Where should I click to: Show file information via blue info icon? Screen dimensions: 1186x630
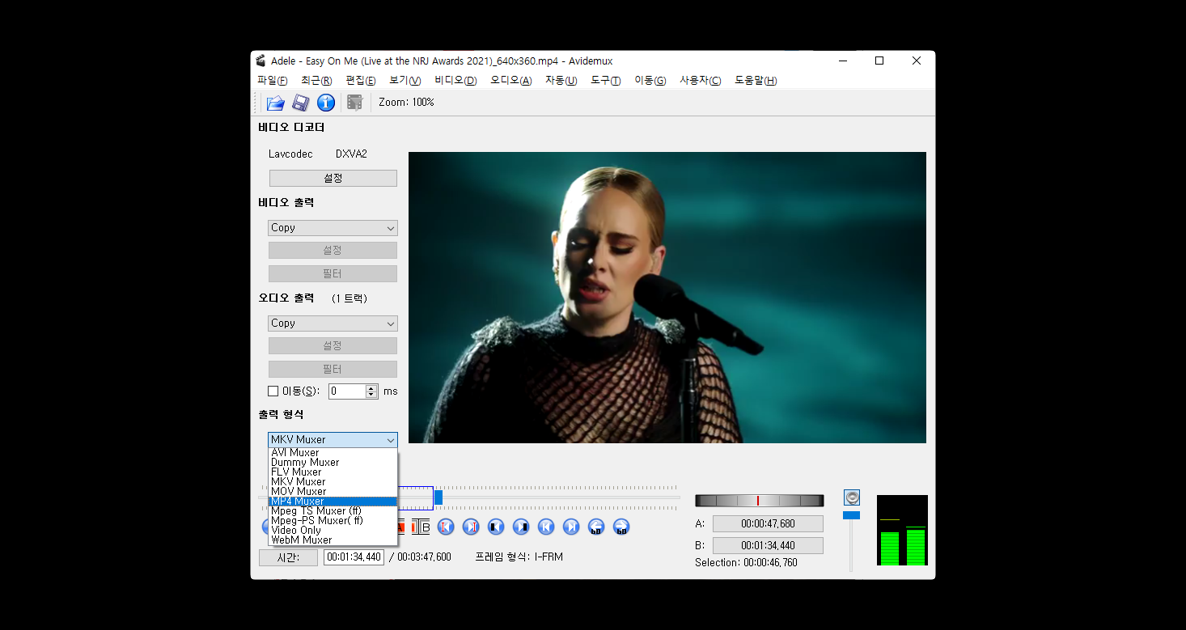pos(326,103)
